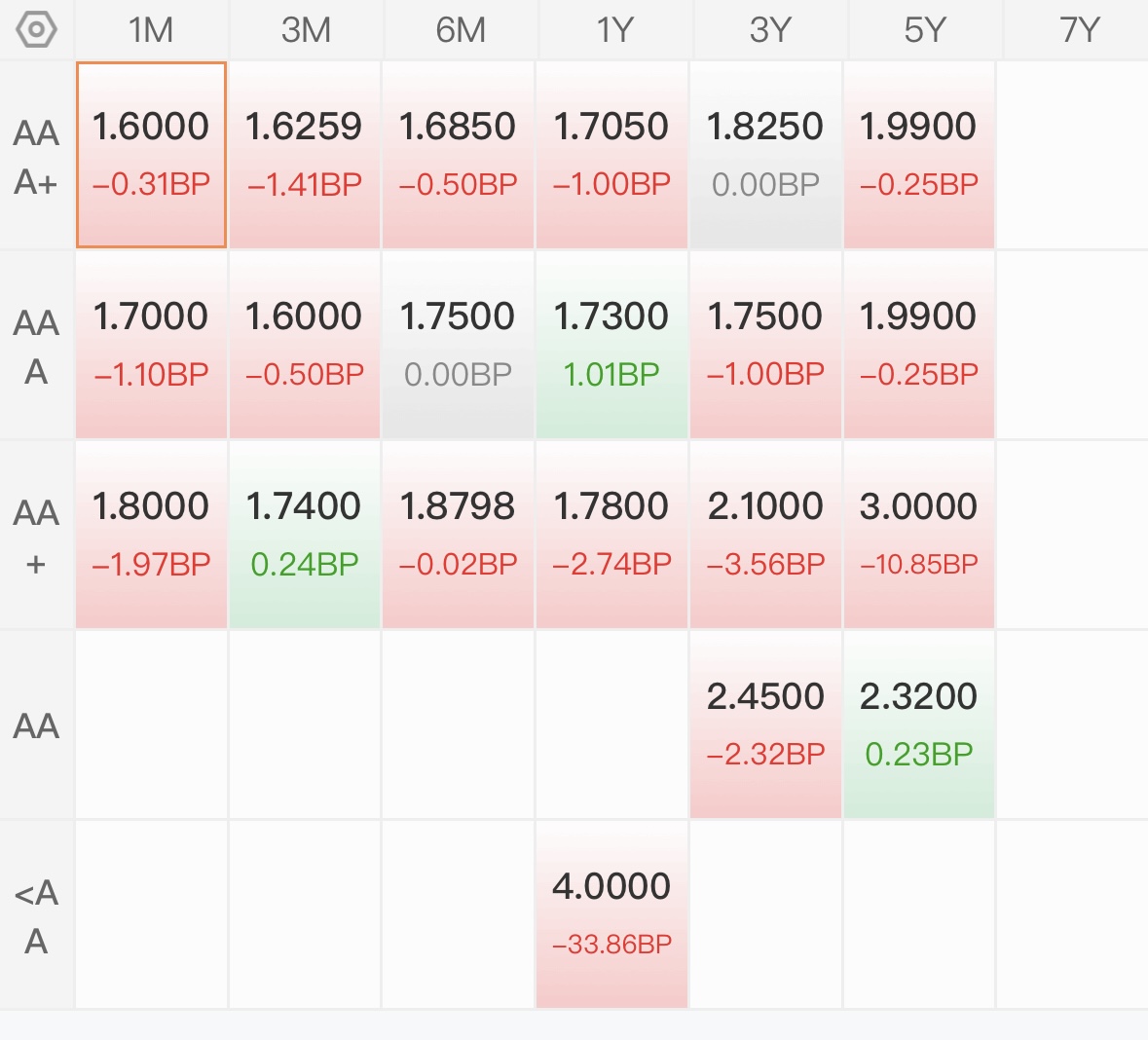The height and width of the screenshot is (1041, 1148).
Task: Open the <AA 1Y cell 4.0000
Action: [x=611, y=915]
